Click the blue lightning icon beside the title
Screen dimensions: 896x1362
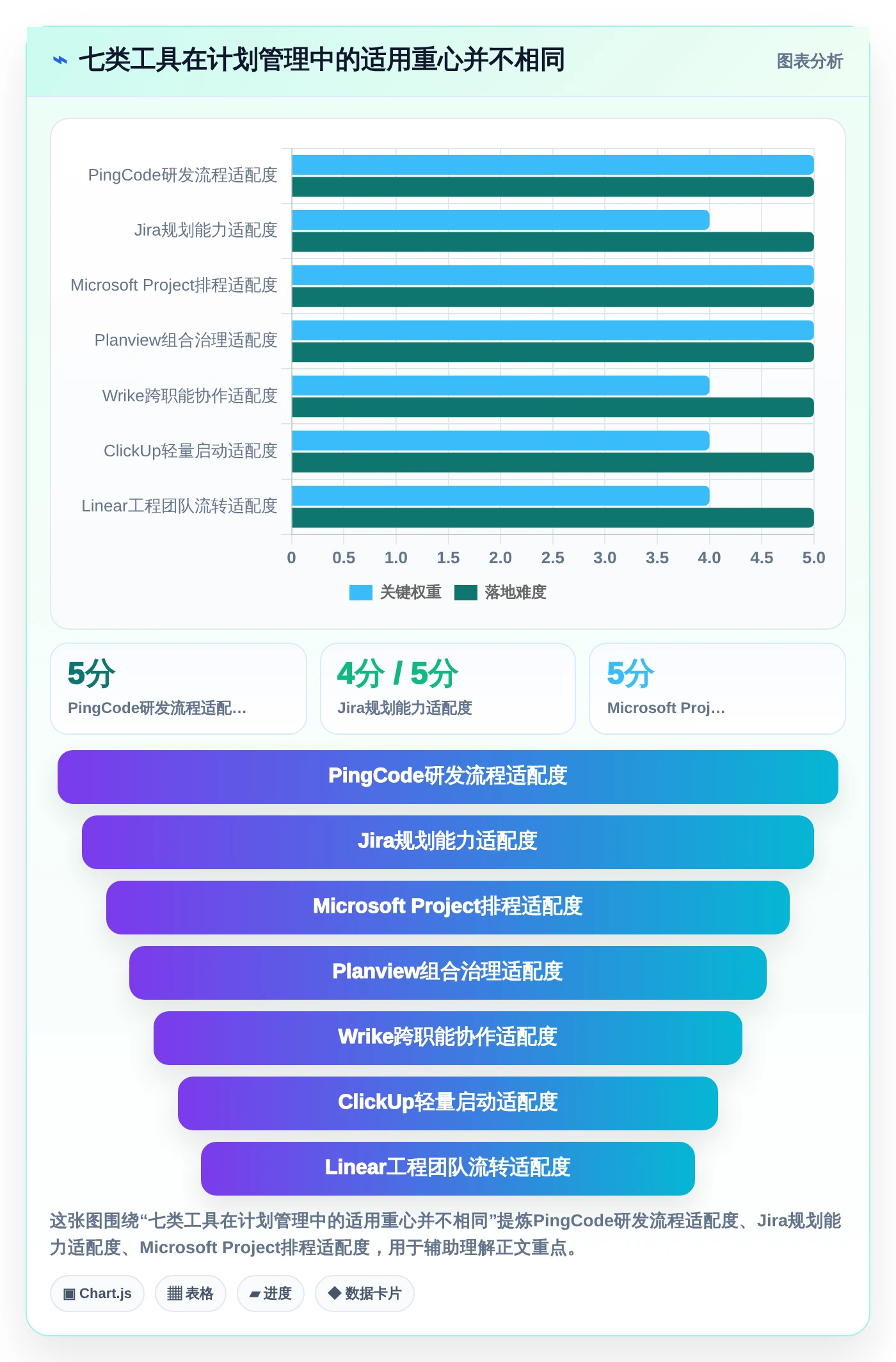60,60
